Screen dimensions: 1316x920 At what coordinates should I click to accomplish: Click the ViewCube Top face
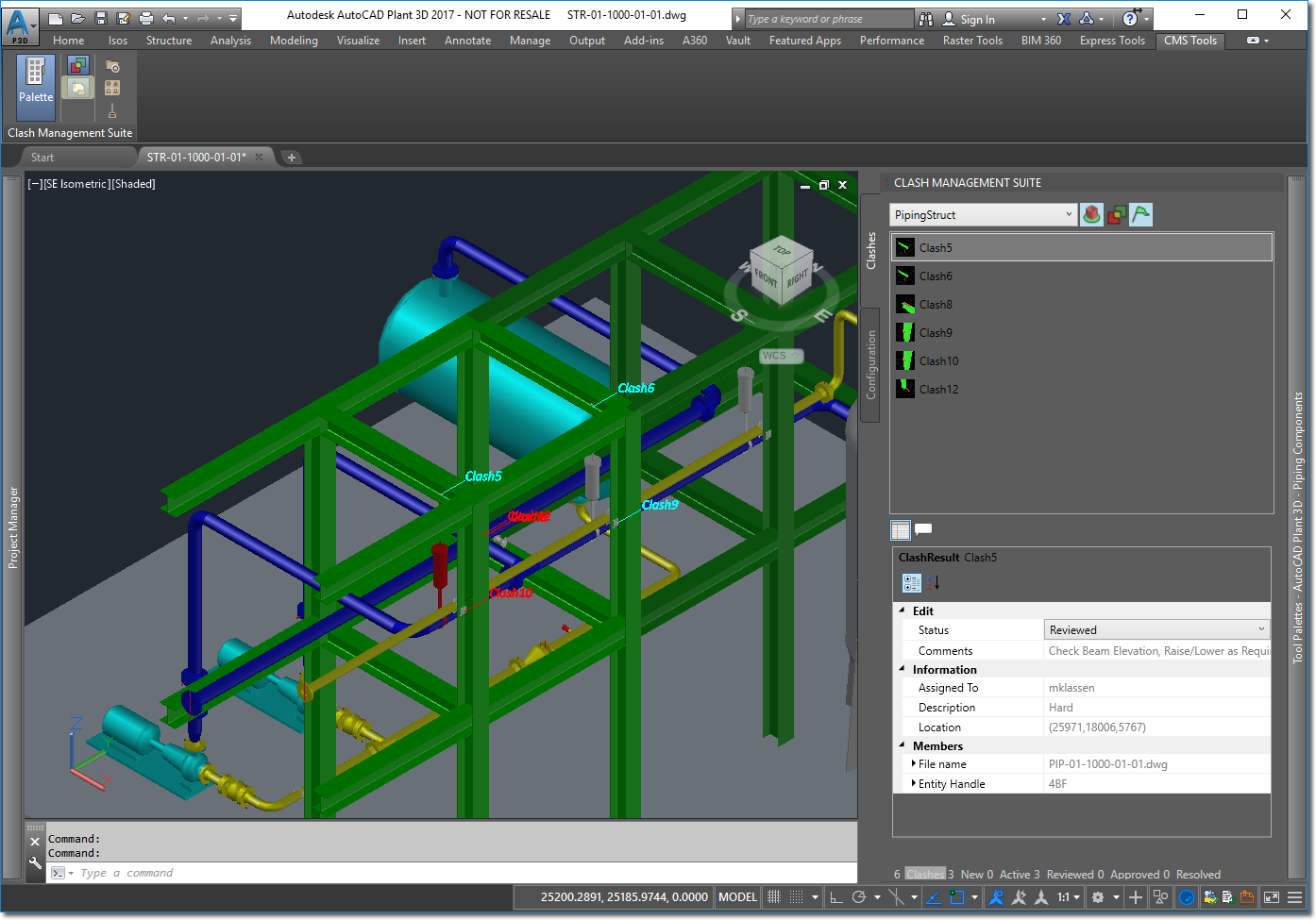point(782,250)
